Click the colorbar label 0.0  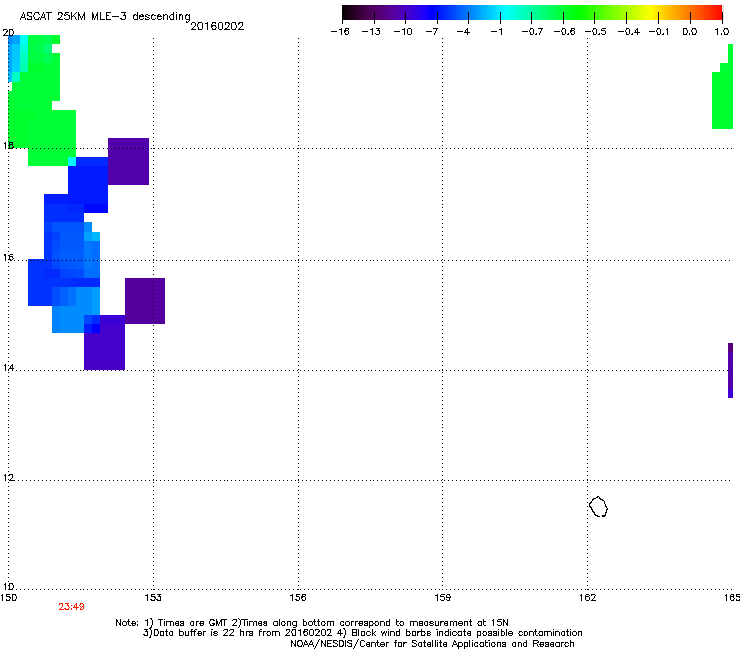pyautogui.click(x=690, y=32)
